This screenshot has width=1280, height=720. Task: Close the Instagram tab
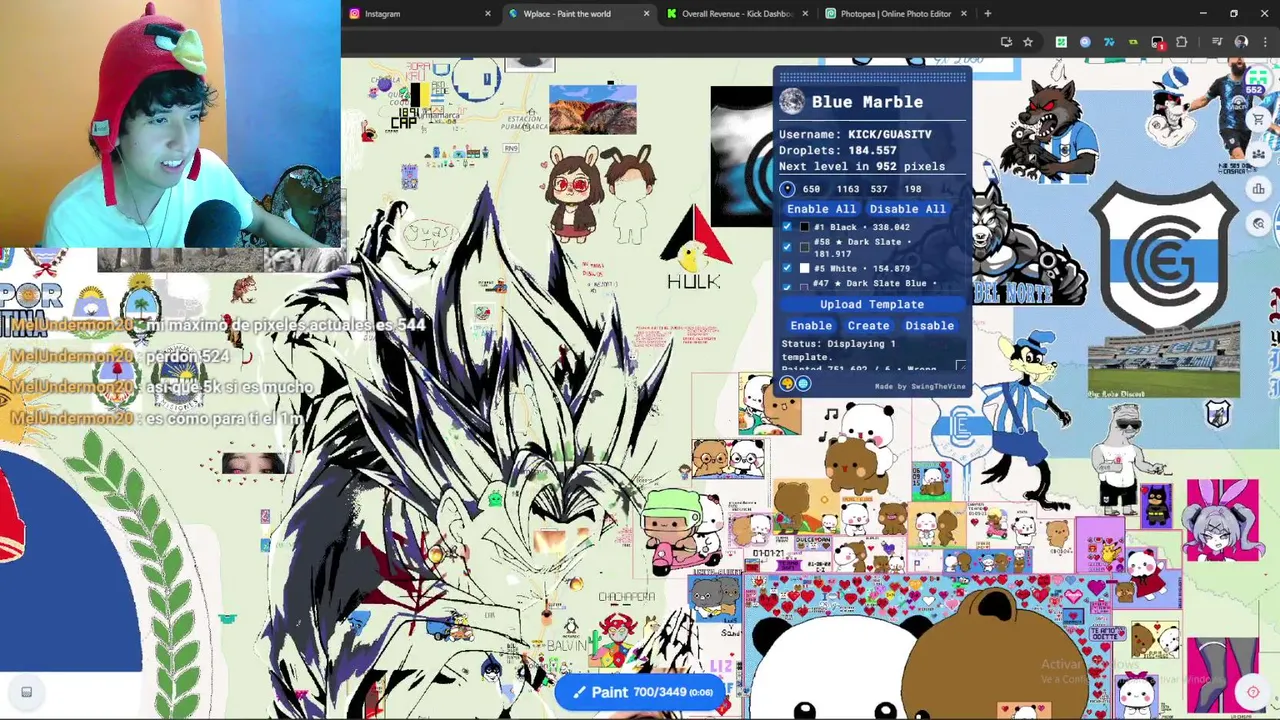[x=488, y=14]
